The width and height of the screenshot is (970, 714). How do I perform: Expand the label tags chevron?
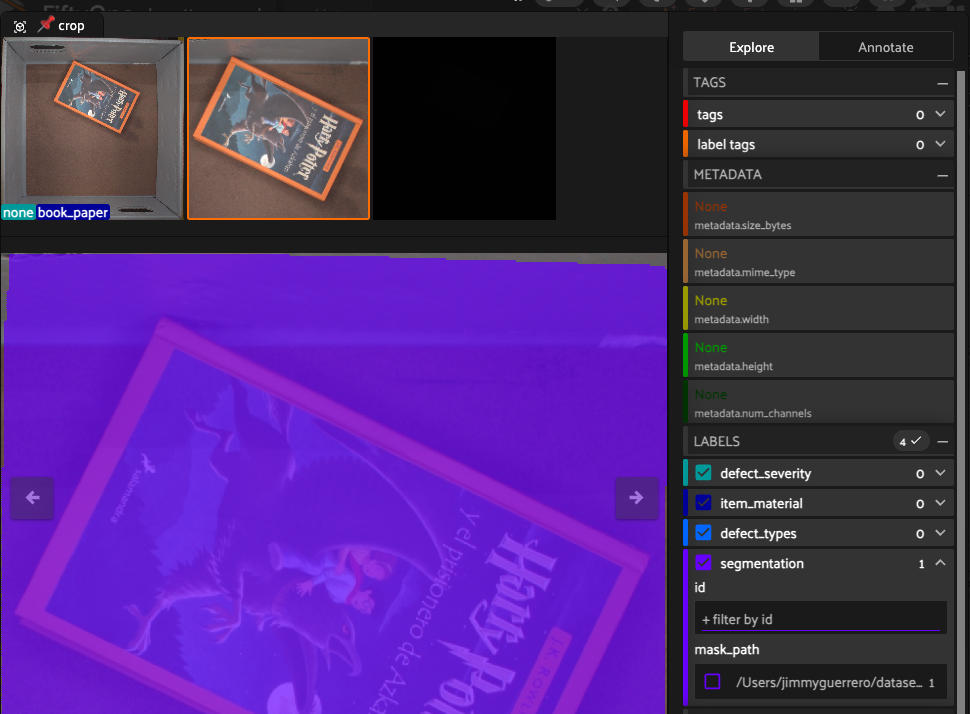click(x=940, y=144)
